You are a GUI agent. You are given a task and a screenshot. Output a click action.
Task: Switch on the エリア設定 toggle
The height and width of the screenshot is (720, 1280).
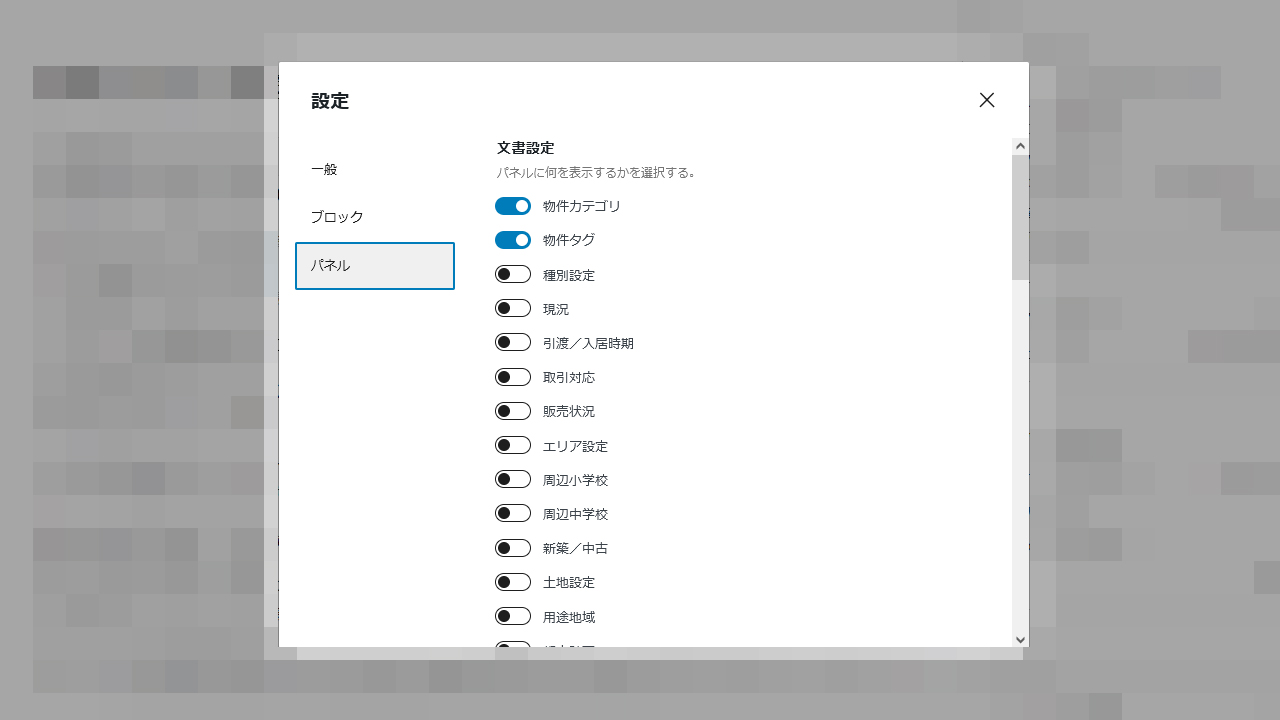(x=513, y=445)
